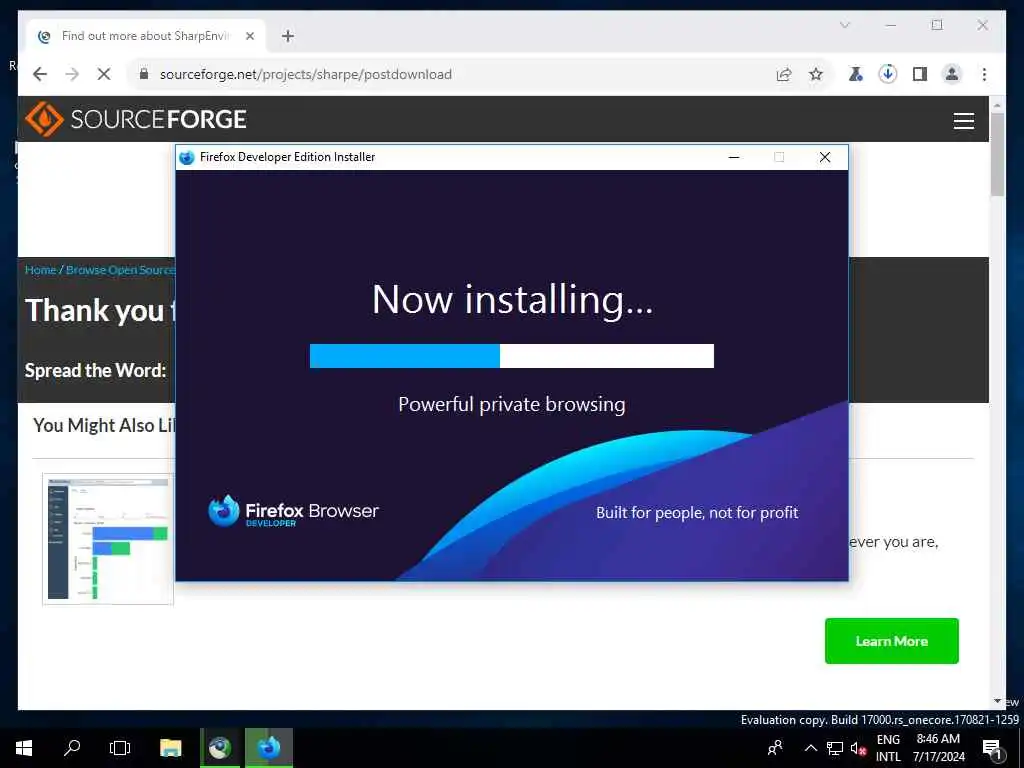Open the Chrome three-dot menu
The image size is (1024, 768).
coord(984,74)
